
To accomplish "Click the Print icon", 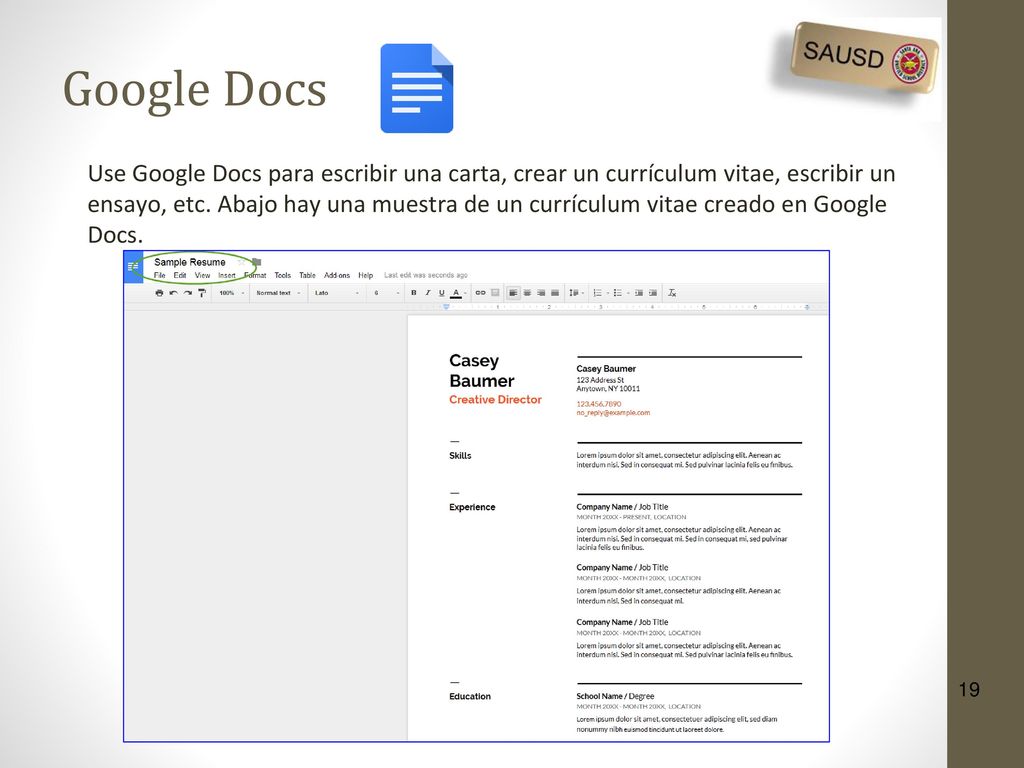I will tap(159, 293).
